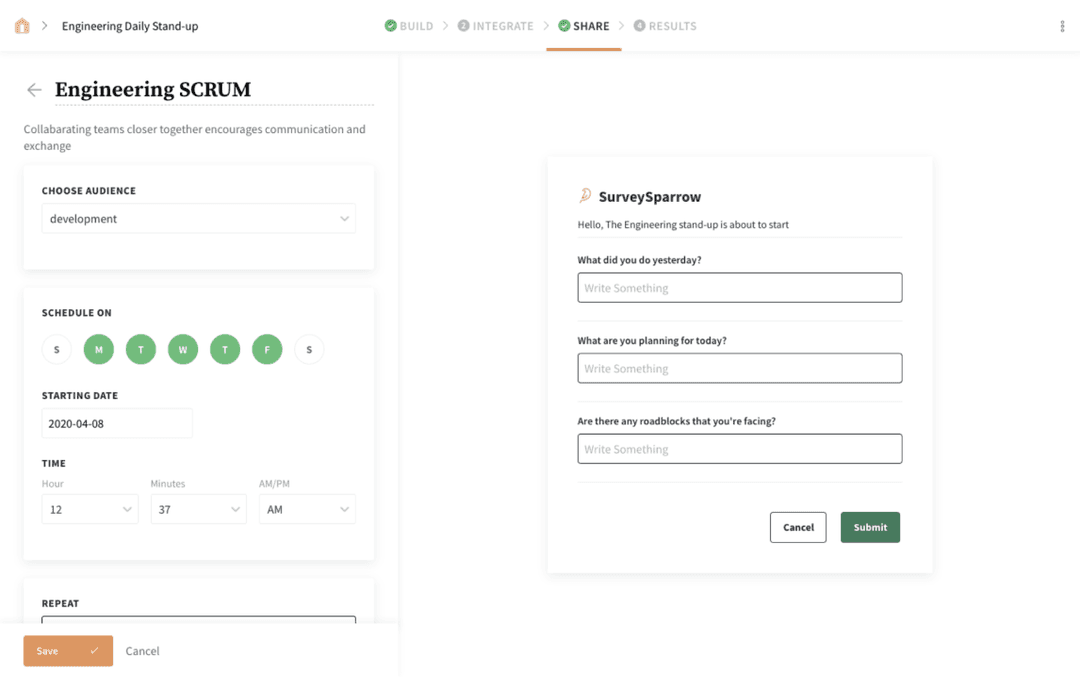Expand the Hour dropdown showing 12
This screenshot has height=677, width=1080.
click(x=90, y=509)
